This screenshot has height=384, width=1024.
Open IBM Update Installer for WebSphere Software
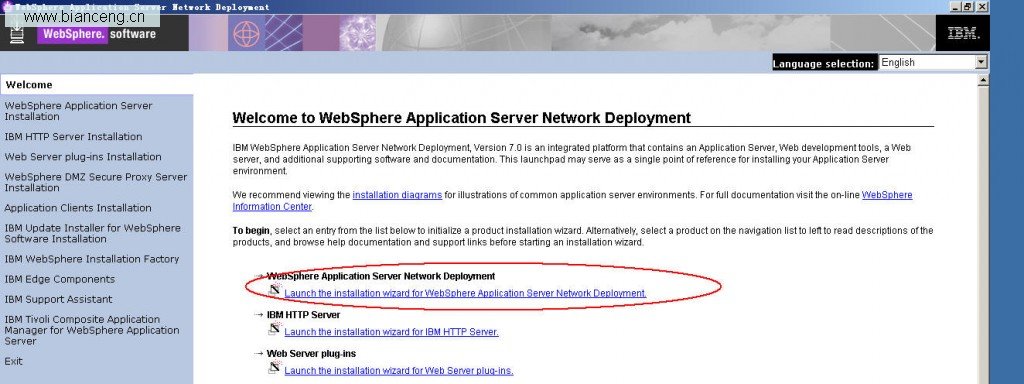click(x=92, y=233)
